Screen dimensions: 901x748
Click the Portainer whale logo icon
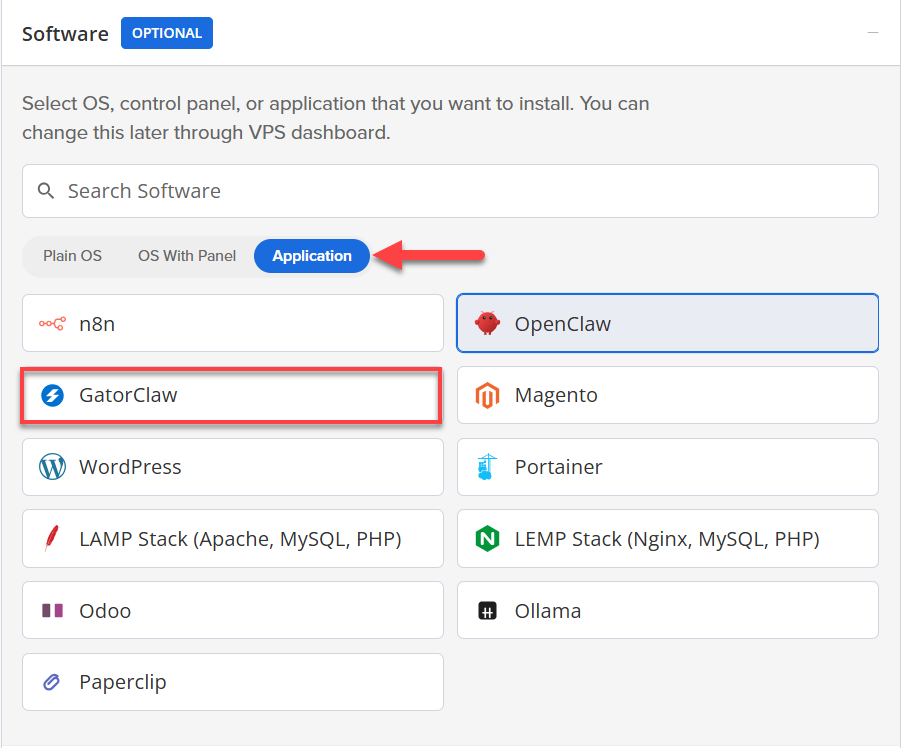coord(487,467)
